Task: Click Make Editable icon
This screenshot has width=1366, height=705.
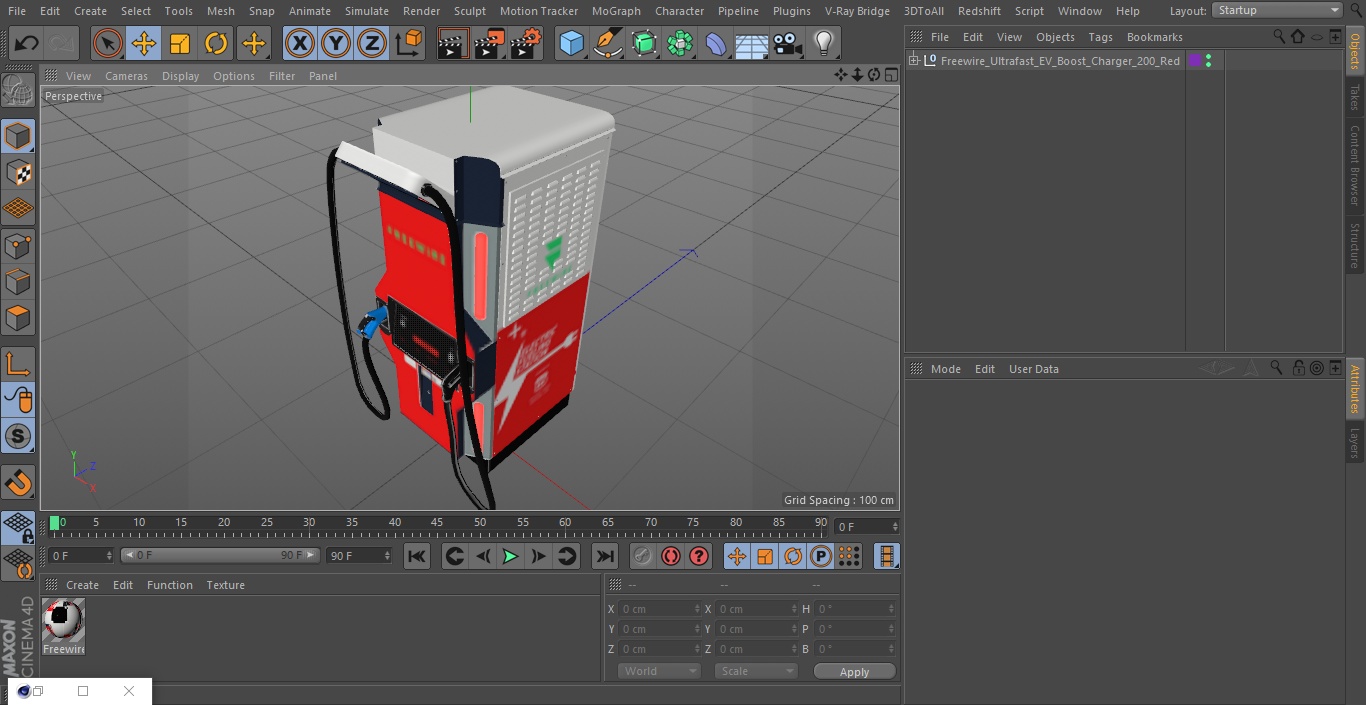Action: tap(18, 91)
